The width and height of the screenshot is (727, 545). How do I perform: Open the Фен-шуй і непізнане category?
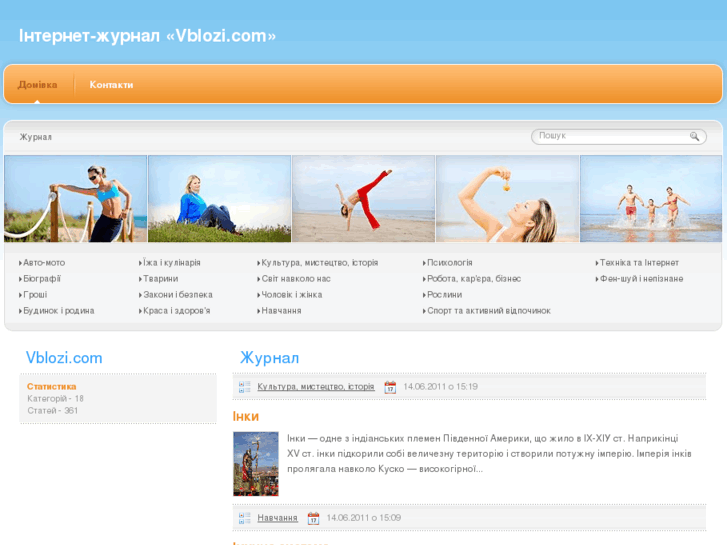tap(641, 279)
